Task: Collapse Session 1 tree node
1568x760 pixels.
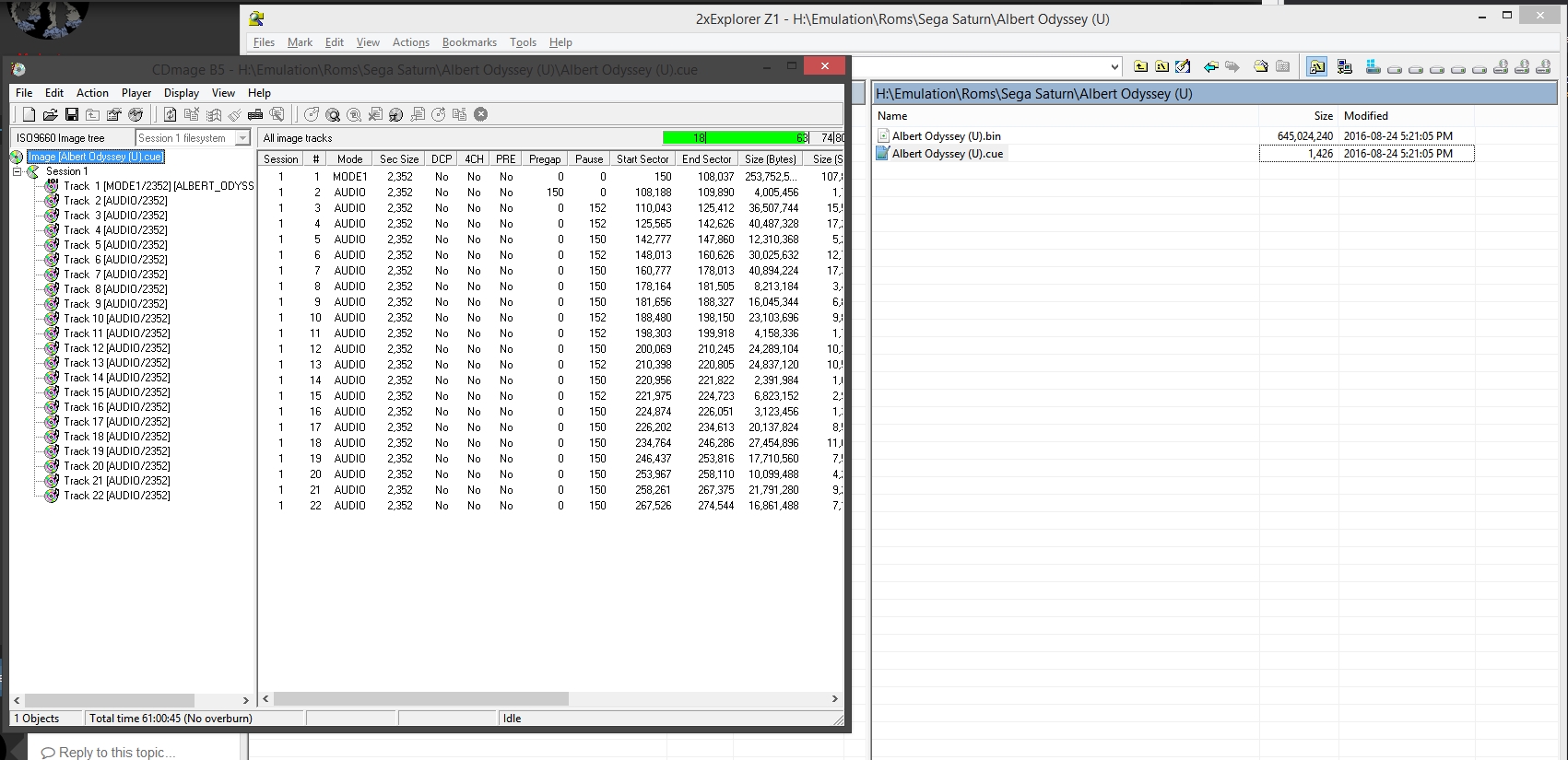Action: point(17,171)
